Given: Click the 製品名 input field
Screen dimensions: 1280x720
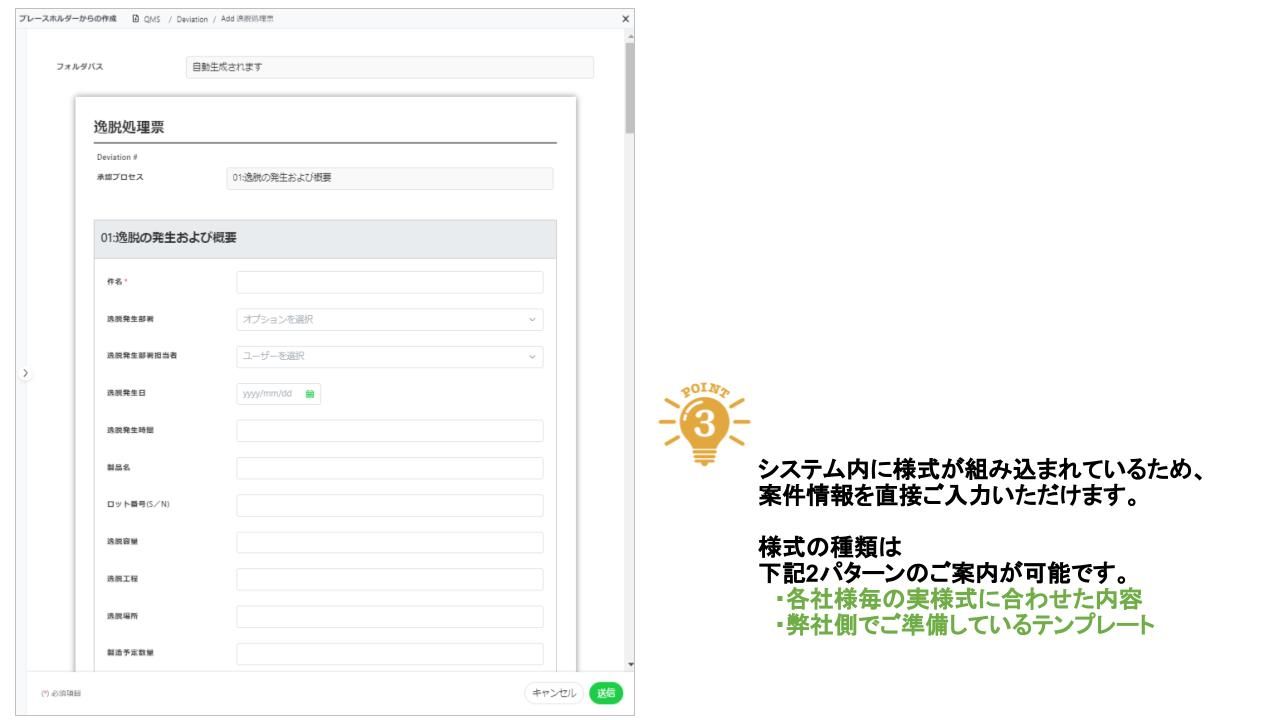Looking at the screenshot, I should tap(389, 468).
